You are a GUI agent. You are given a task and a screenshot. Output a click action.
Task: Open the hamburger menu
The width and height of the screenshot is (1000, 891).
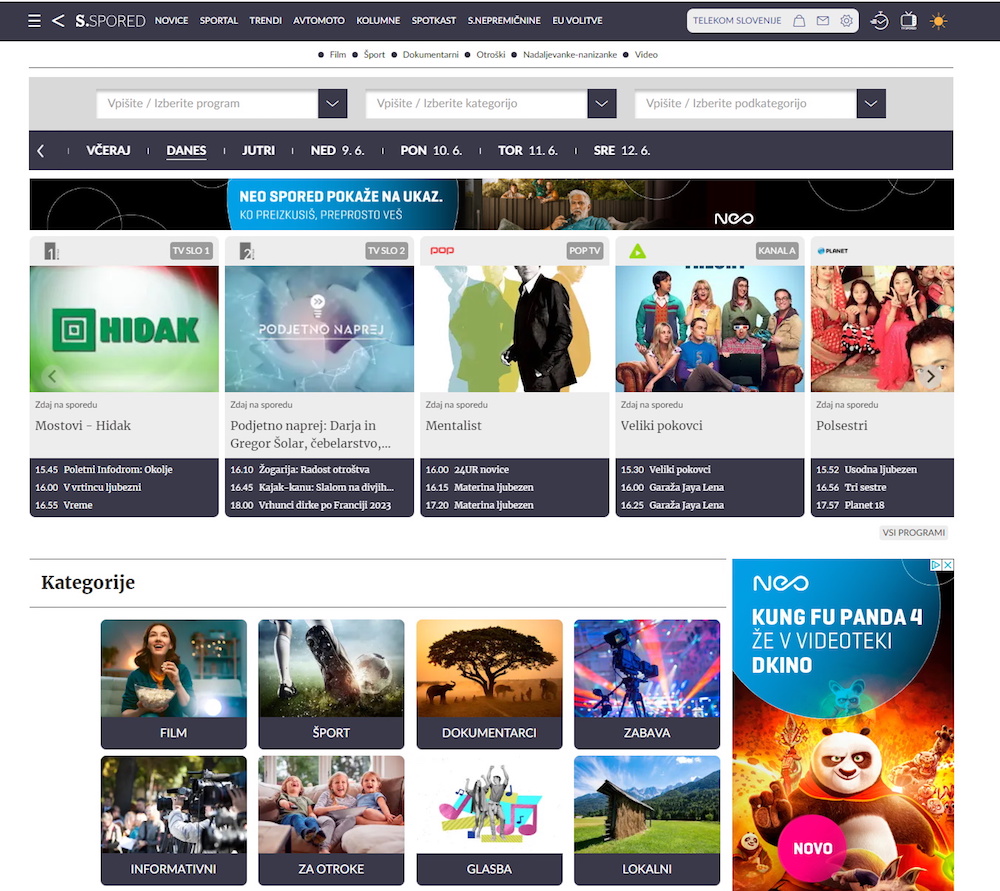click(x=35, y=20)
